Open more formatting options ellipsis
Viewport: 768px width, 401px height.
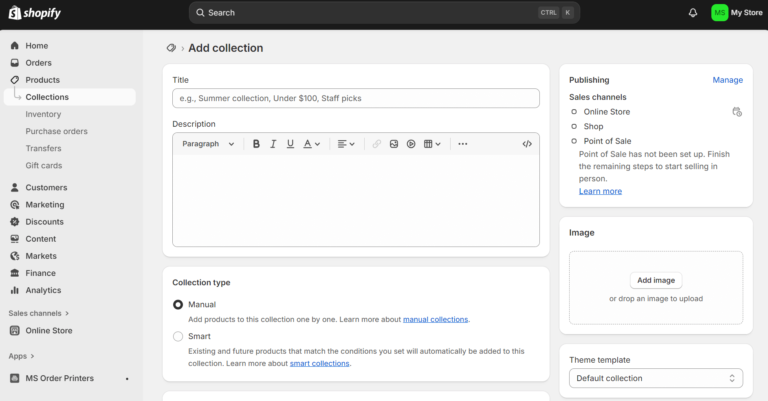point(462,144)
